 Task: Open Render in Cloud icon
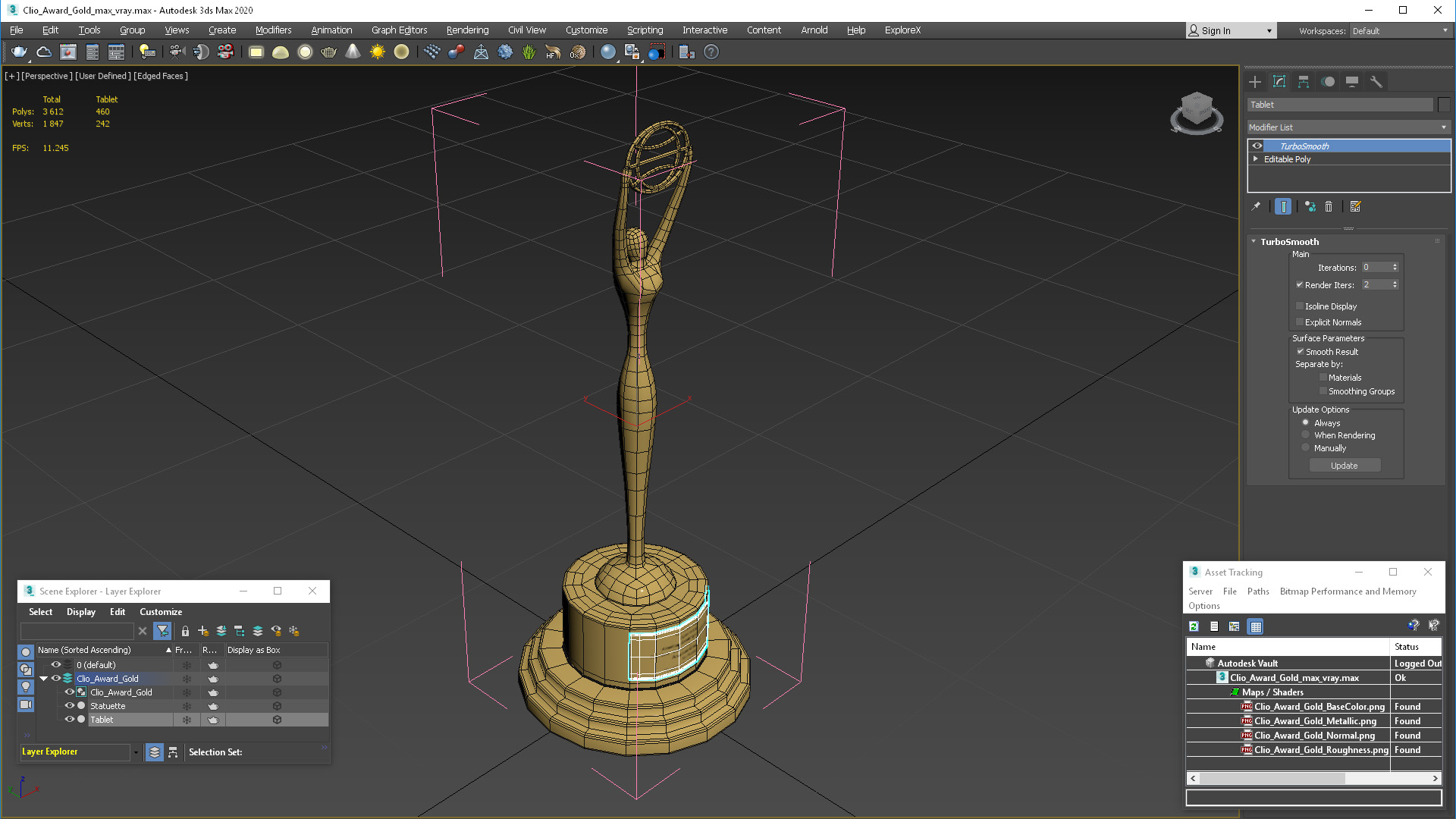coord(44,52)
